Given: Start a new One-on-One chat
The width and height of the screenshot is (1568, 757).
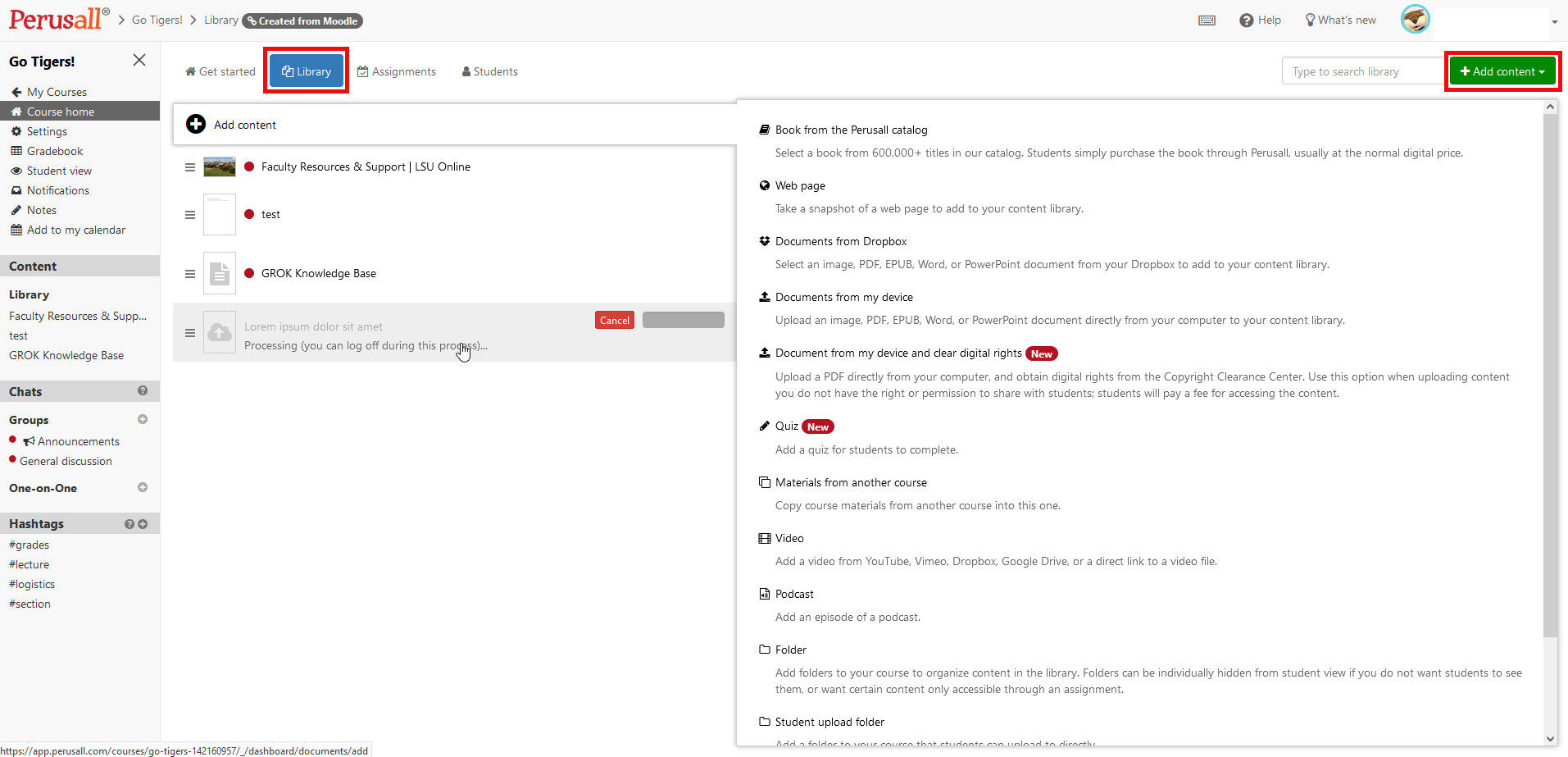Looking at the screenshot, I should coord(143,487).
